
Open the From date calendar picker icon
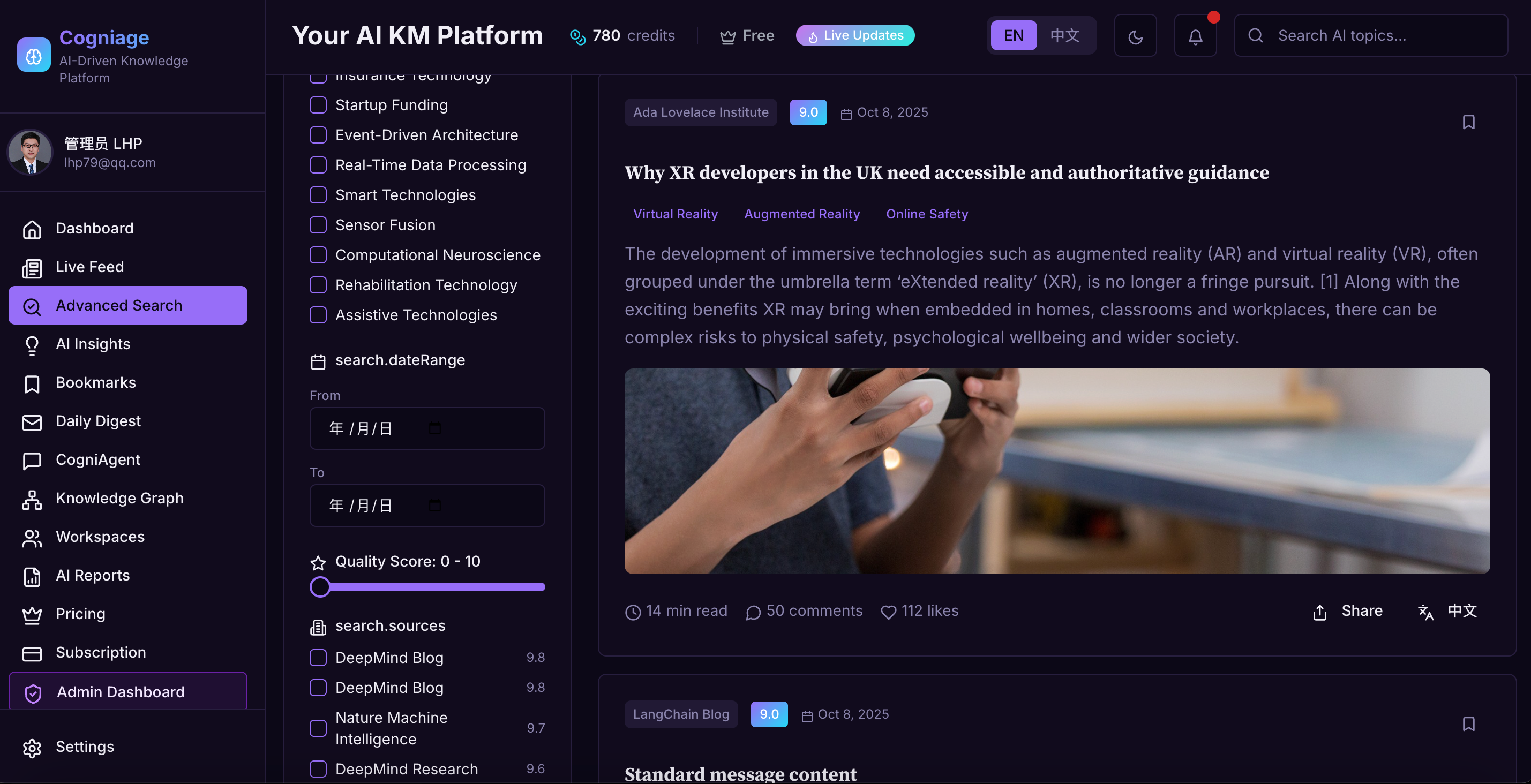pyautogui.click(x=435, y=428)
